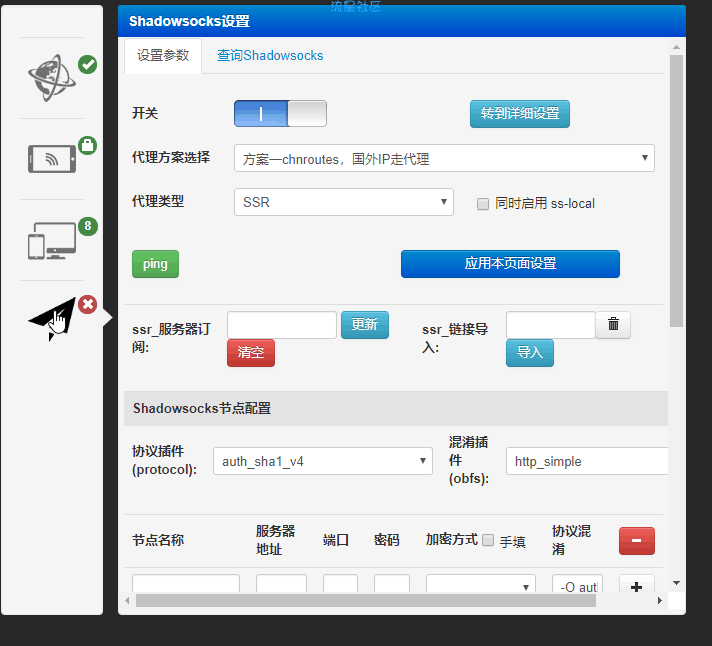The height and width of the screenshot is (646, 712).
Task: Enable the 同时启用 ss-local checkbox
Action: [x=483, y=204]
